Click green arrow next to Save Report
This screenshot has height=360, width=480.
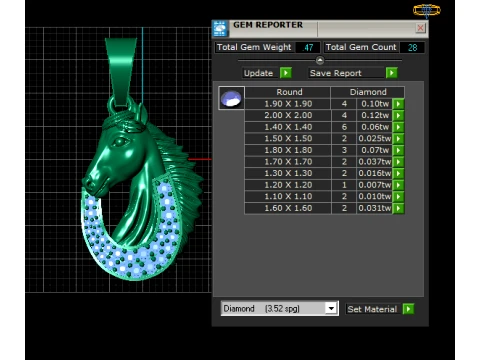[x=392, y=73]
